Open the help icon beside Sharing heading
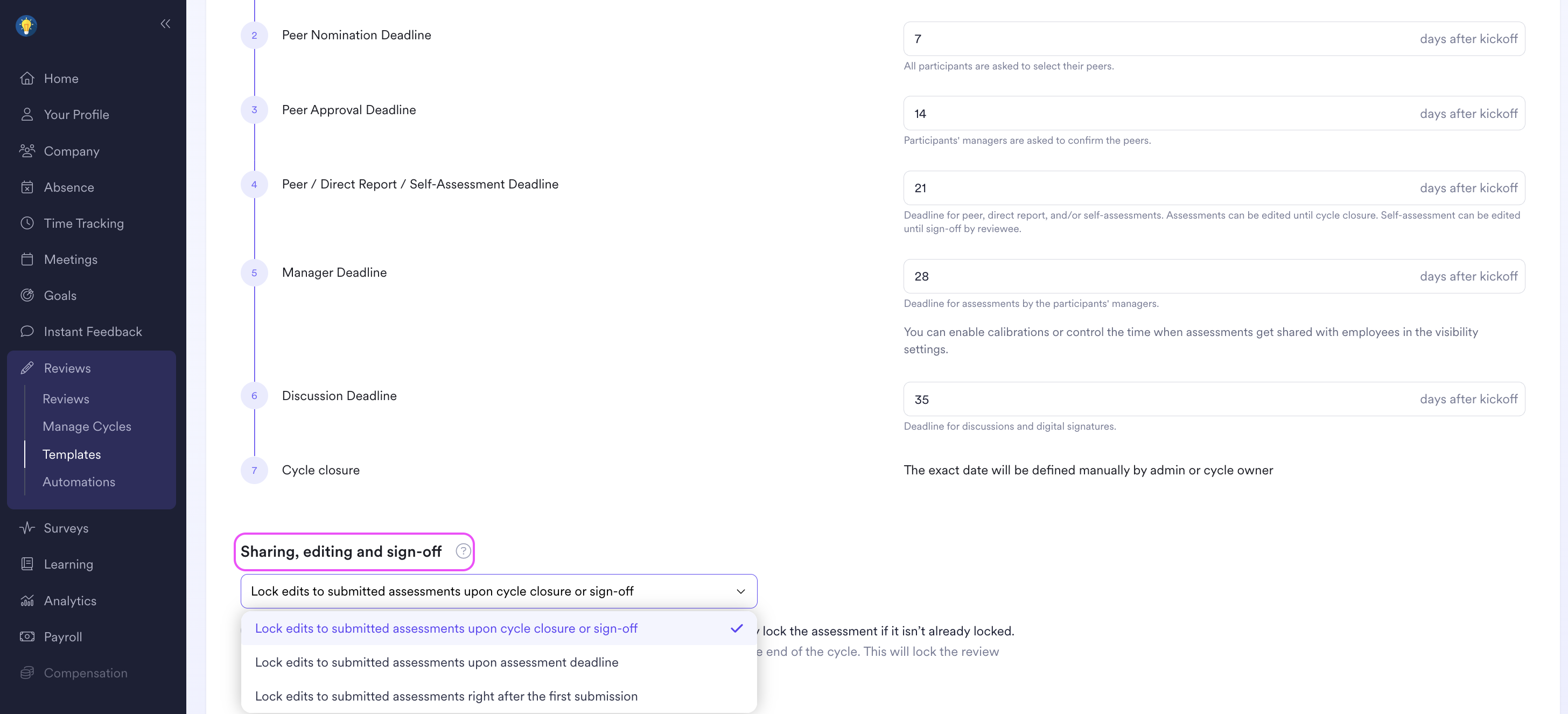 click(463, 551)
